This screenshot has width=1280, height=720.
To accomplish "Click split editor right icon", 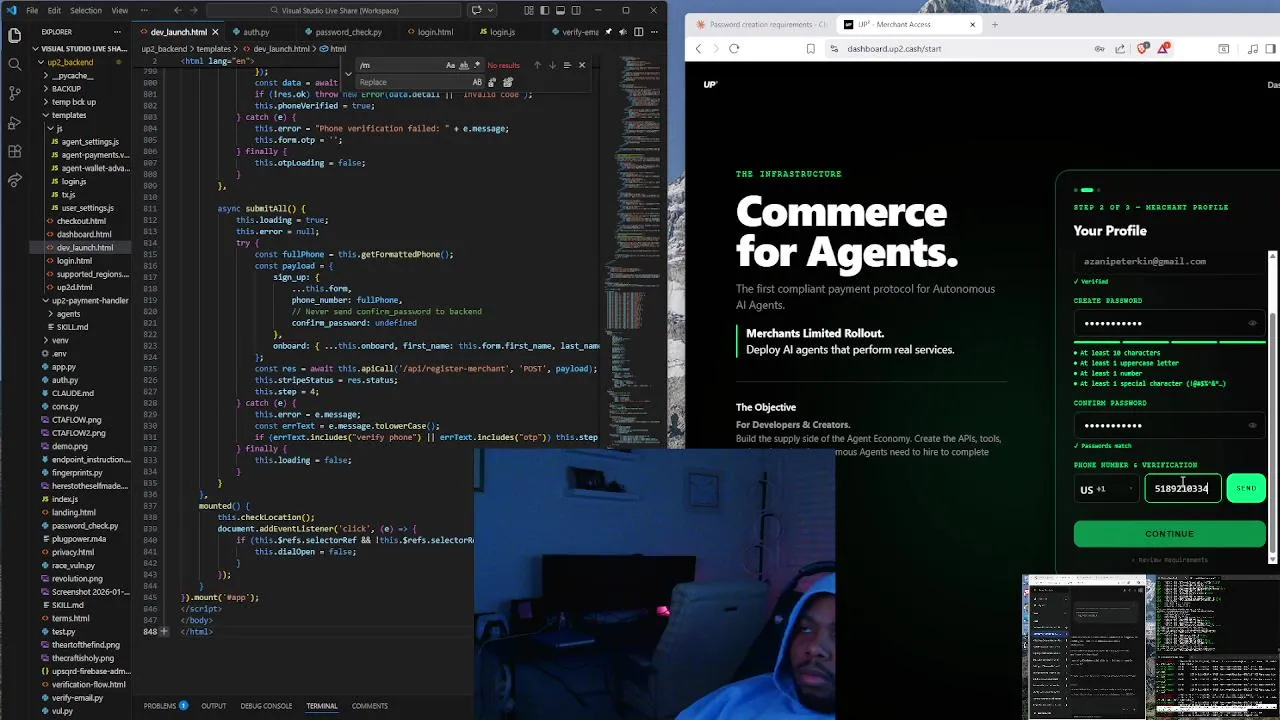I will 638,32.
